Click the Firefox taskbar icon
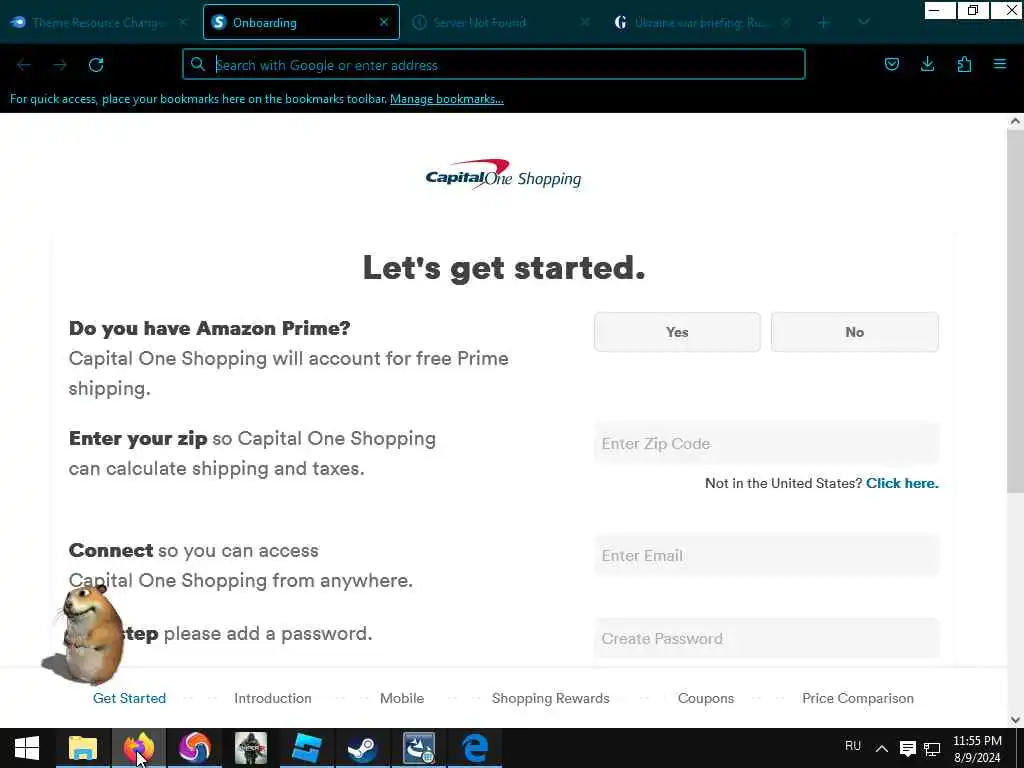The height and width of the screenshot is (768, 1024). [138, 748]
